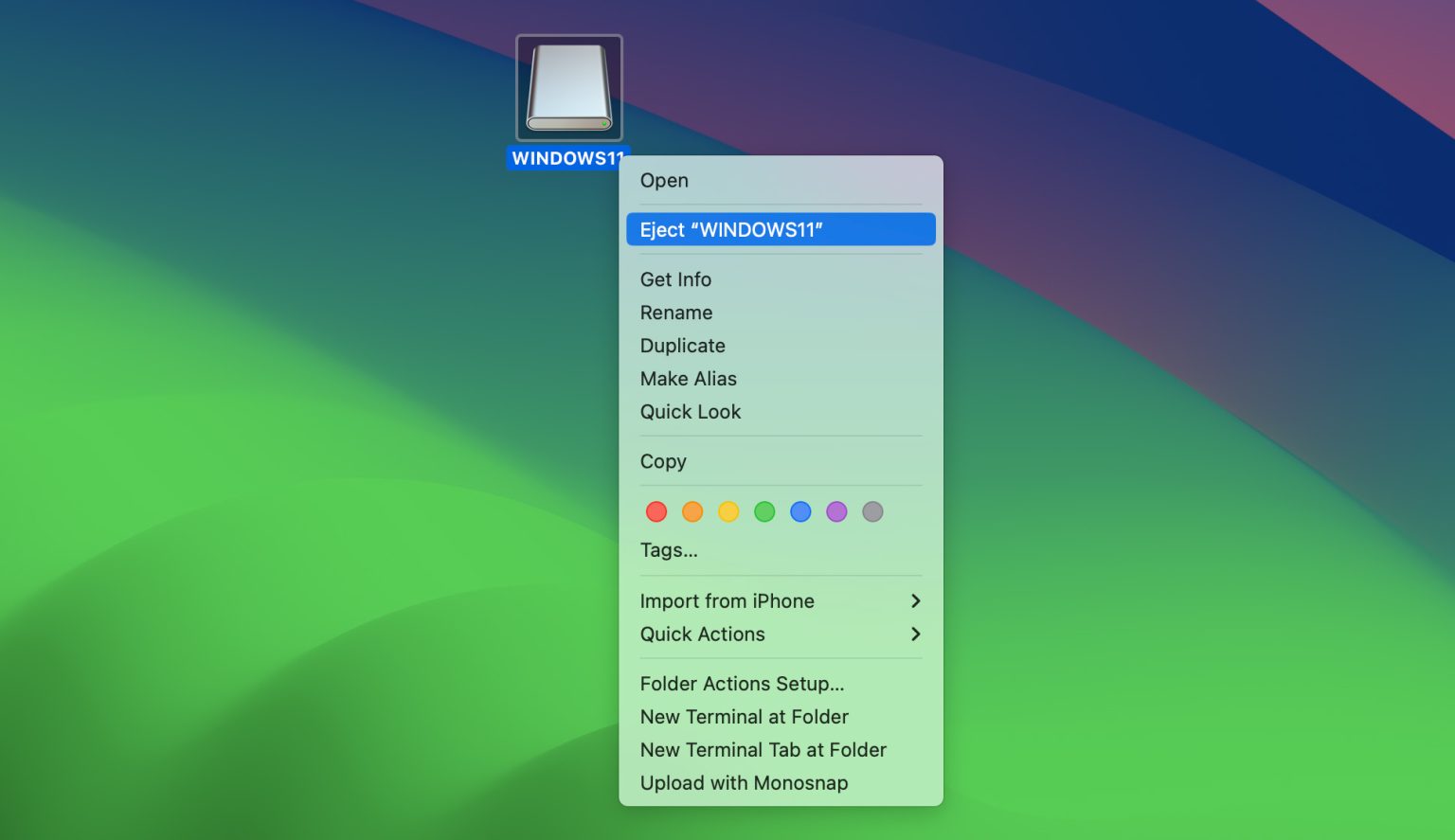The height and width of the screenshot is (840, 1455).
Task: Launch New Terminal at Folder
Action: [745, 717]
